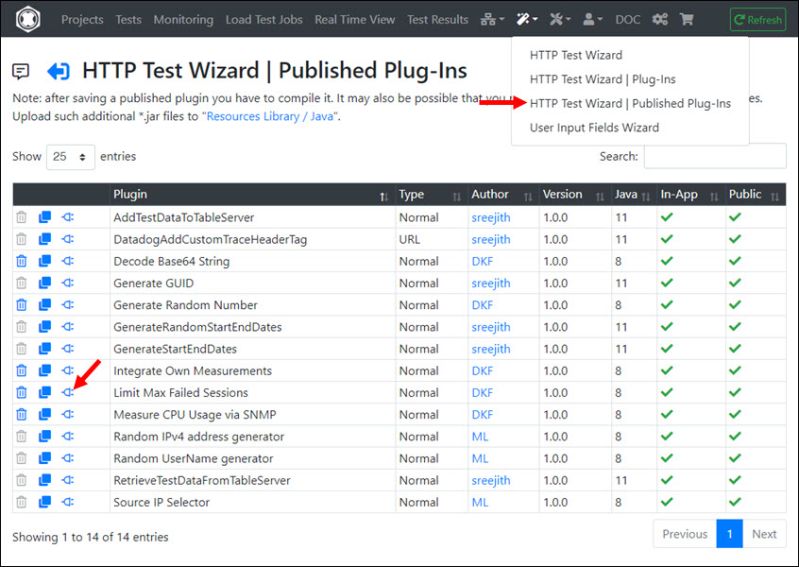Open the shopping cart icon

(x=686, y=19)
